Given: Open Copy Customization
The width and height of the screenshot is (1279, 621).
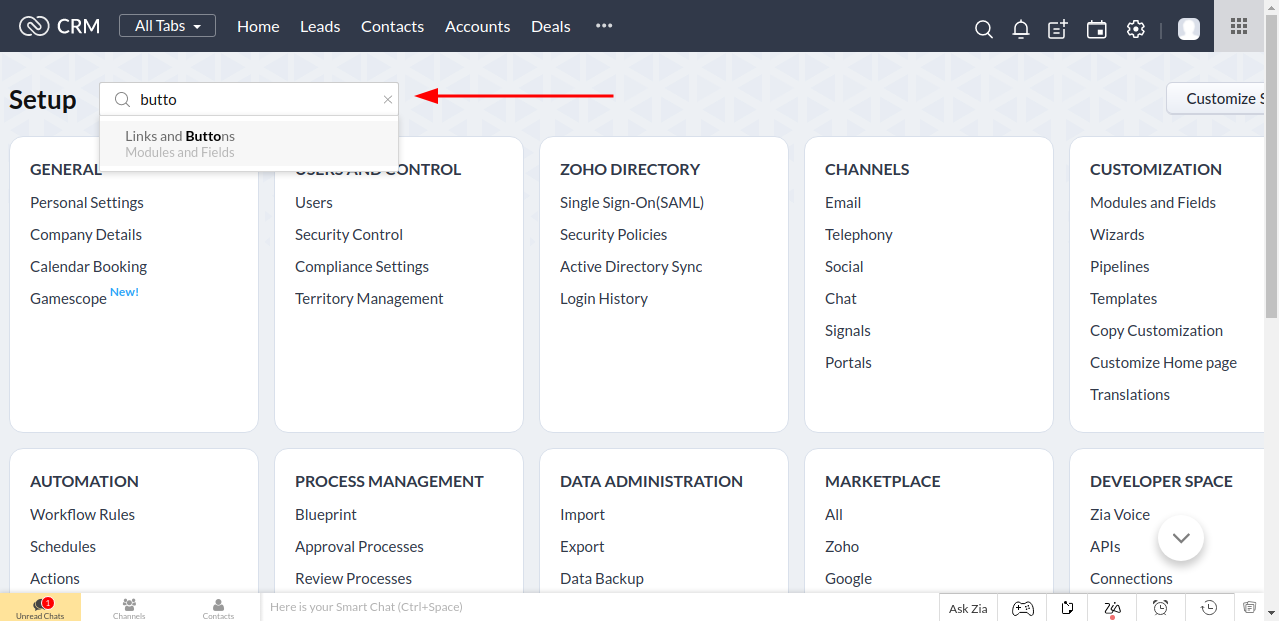Looking at the screenshot, I should (x=1156, y=330).
